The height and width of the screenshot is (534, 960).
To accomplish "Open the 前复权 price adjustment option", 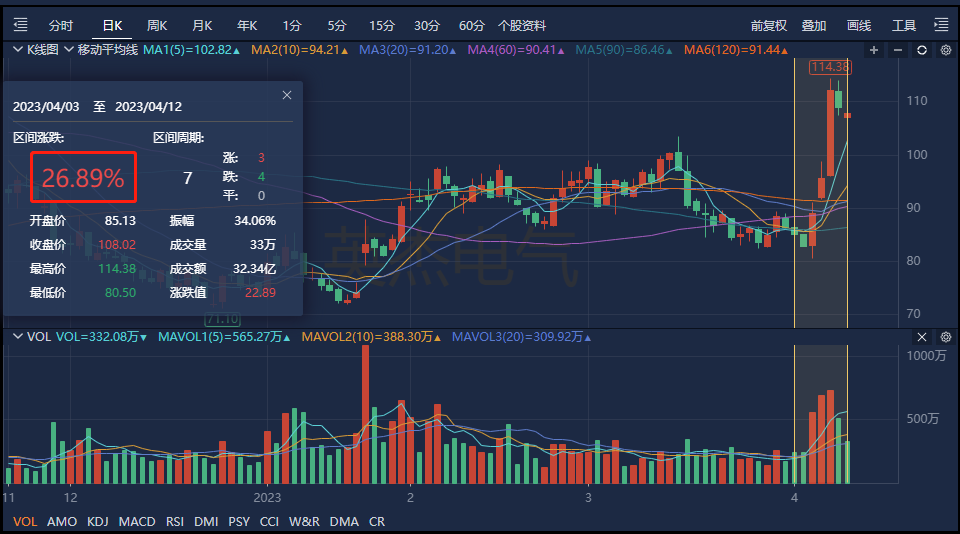I will point(769,25).
